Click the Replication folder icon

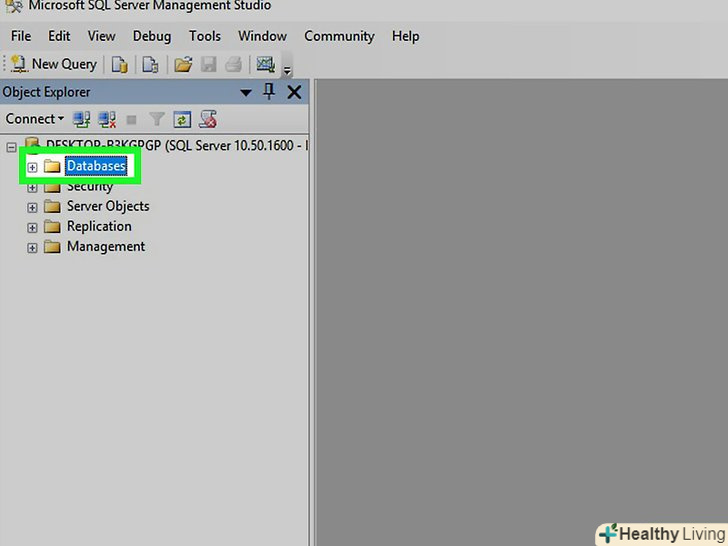pos(52,227)
